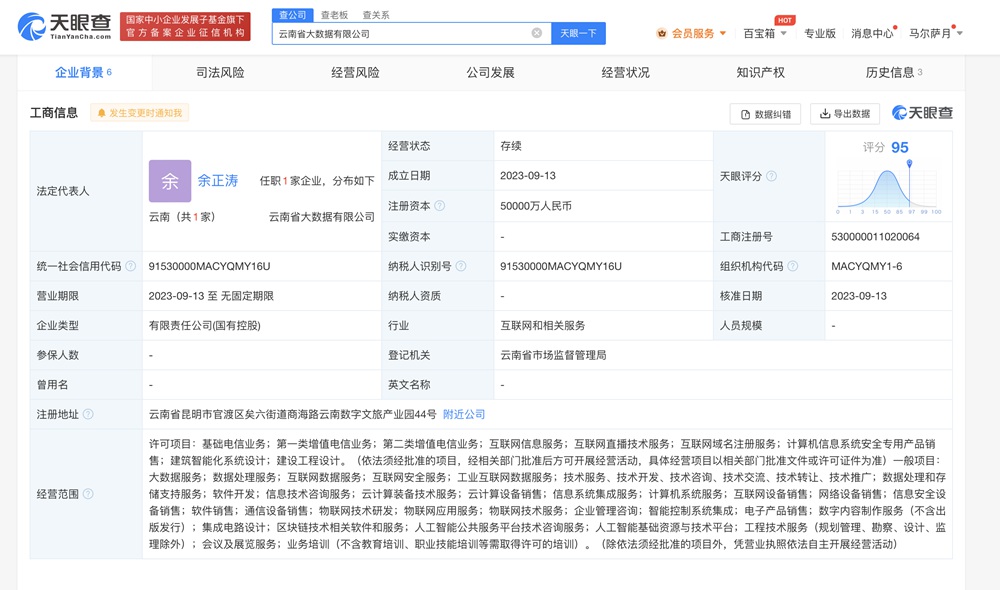The width and height of the screenshot is (1000, 590).
Task: Open the TianYanCha logo homepage
Action: click(65, 26)
